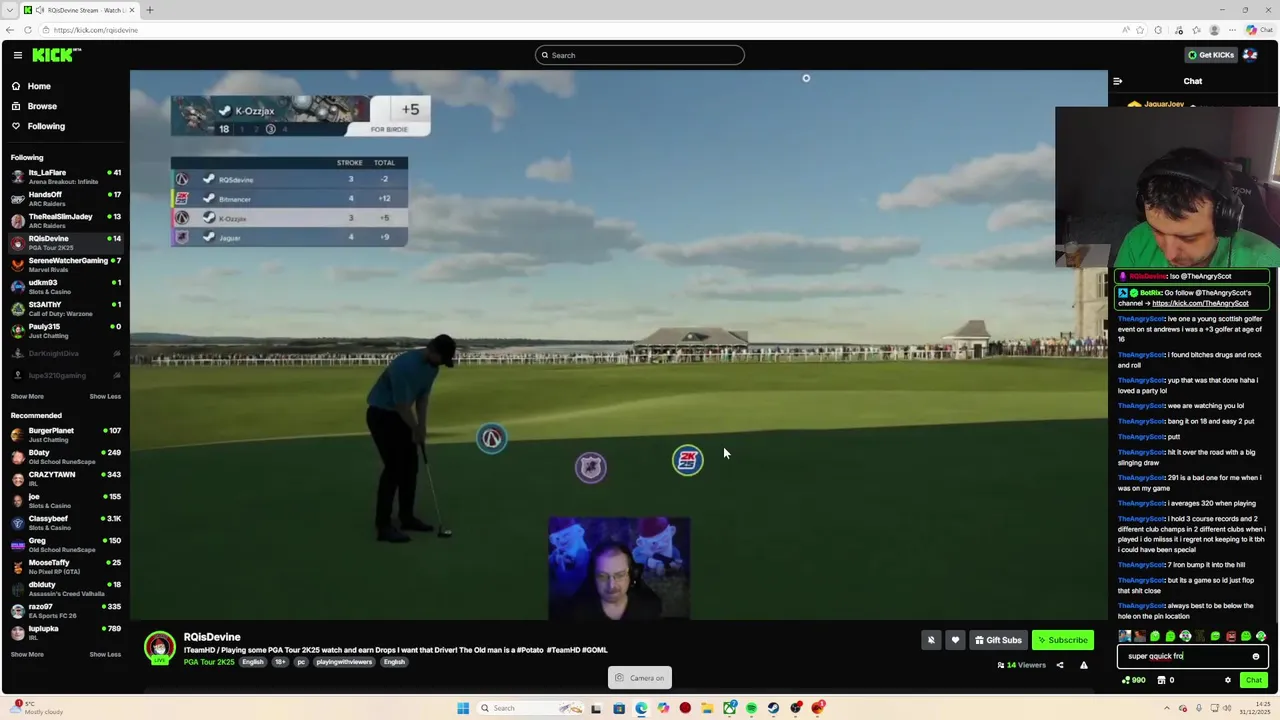
Task: Mute stream notifications bell icon
Action: (x=931, y=640)
